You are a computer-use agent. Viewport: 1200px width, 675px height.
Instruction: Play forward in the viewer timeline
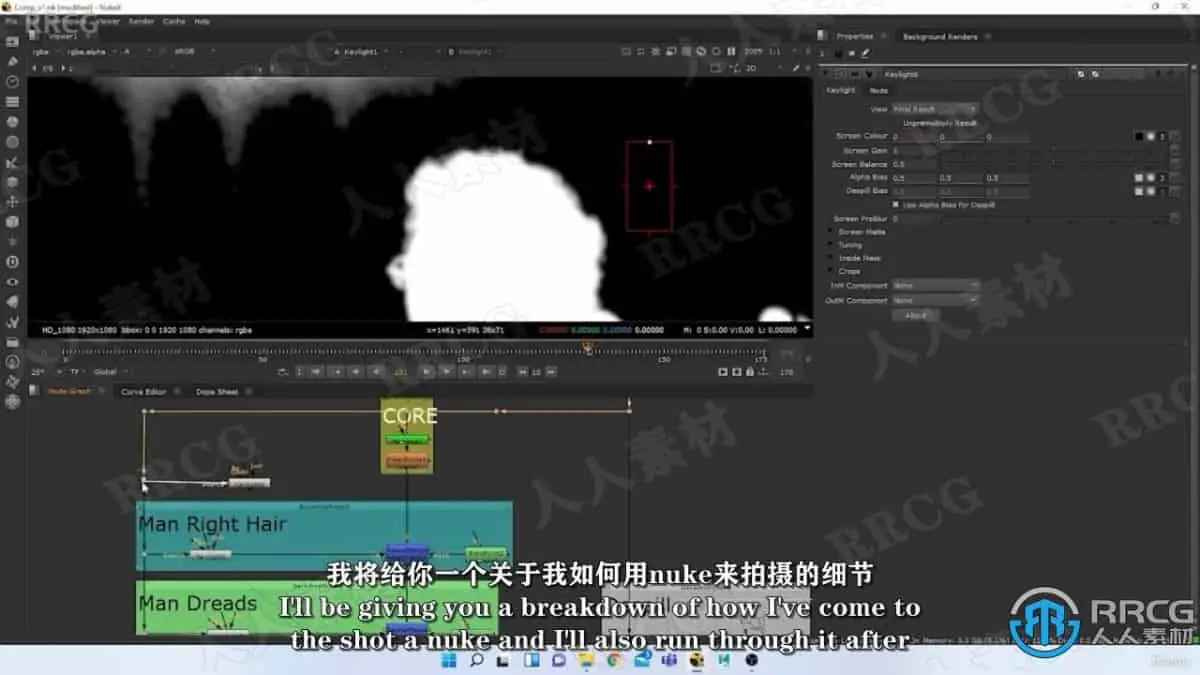click(x=427, y=371)
